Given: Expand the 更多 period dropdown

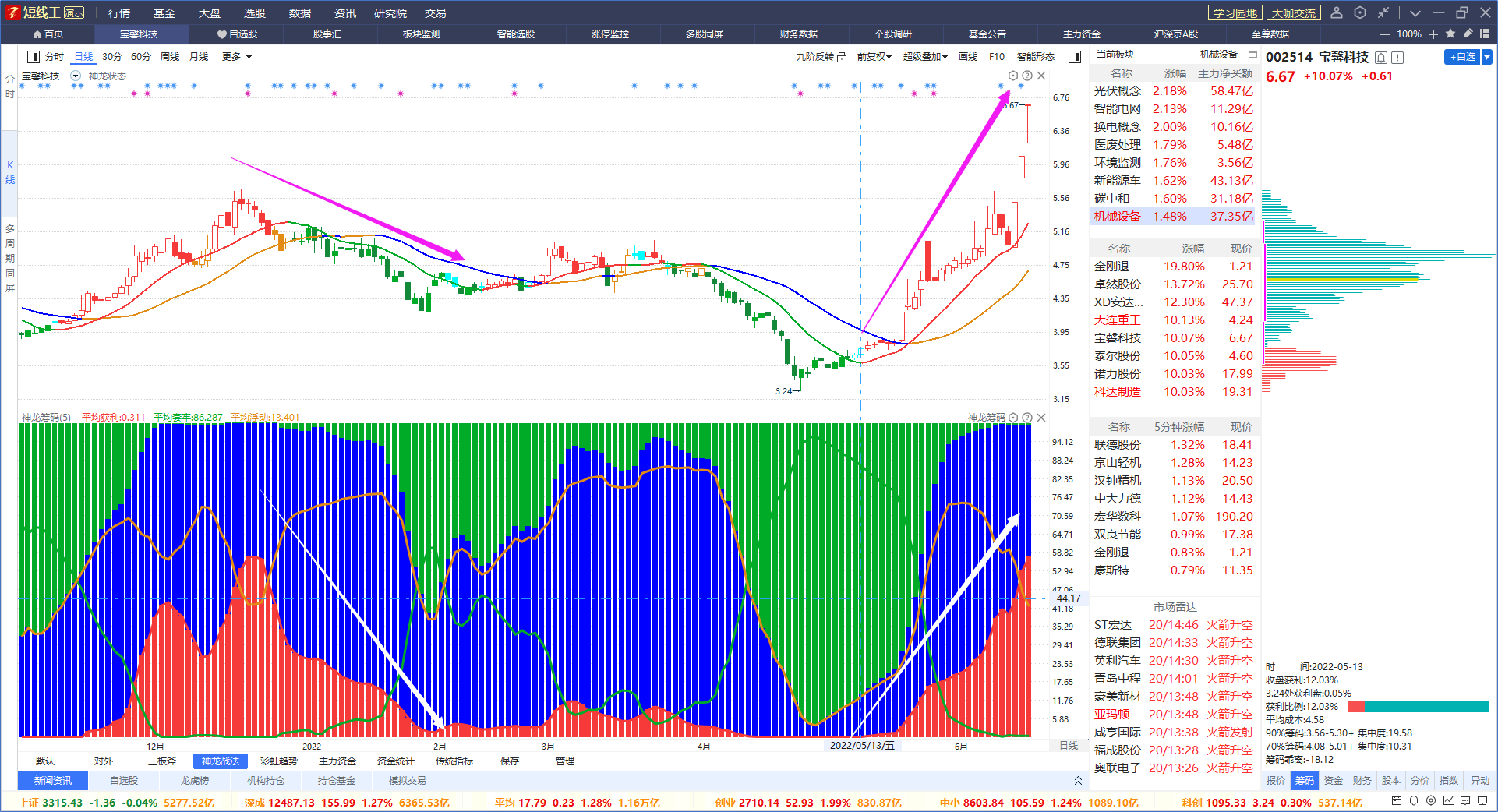Looking at the screenshot, I should click(237, 57).
